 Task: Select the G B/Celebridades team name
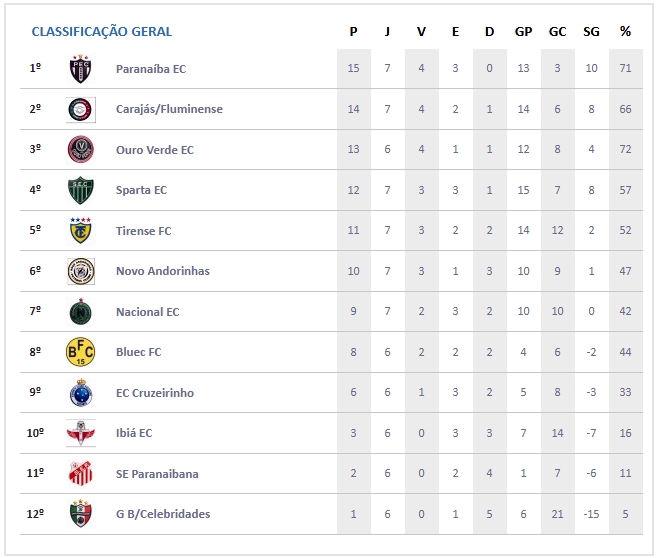(x=163, y=514)
